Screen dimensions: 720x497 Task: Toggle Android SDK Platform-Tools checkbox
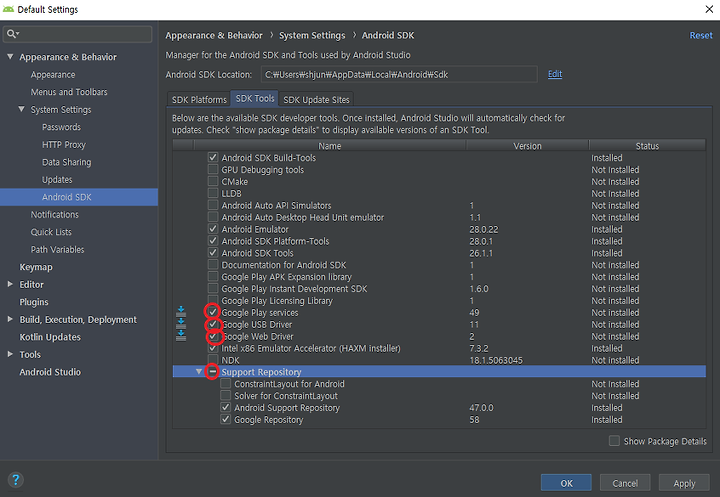pos(213,241)
